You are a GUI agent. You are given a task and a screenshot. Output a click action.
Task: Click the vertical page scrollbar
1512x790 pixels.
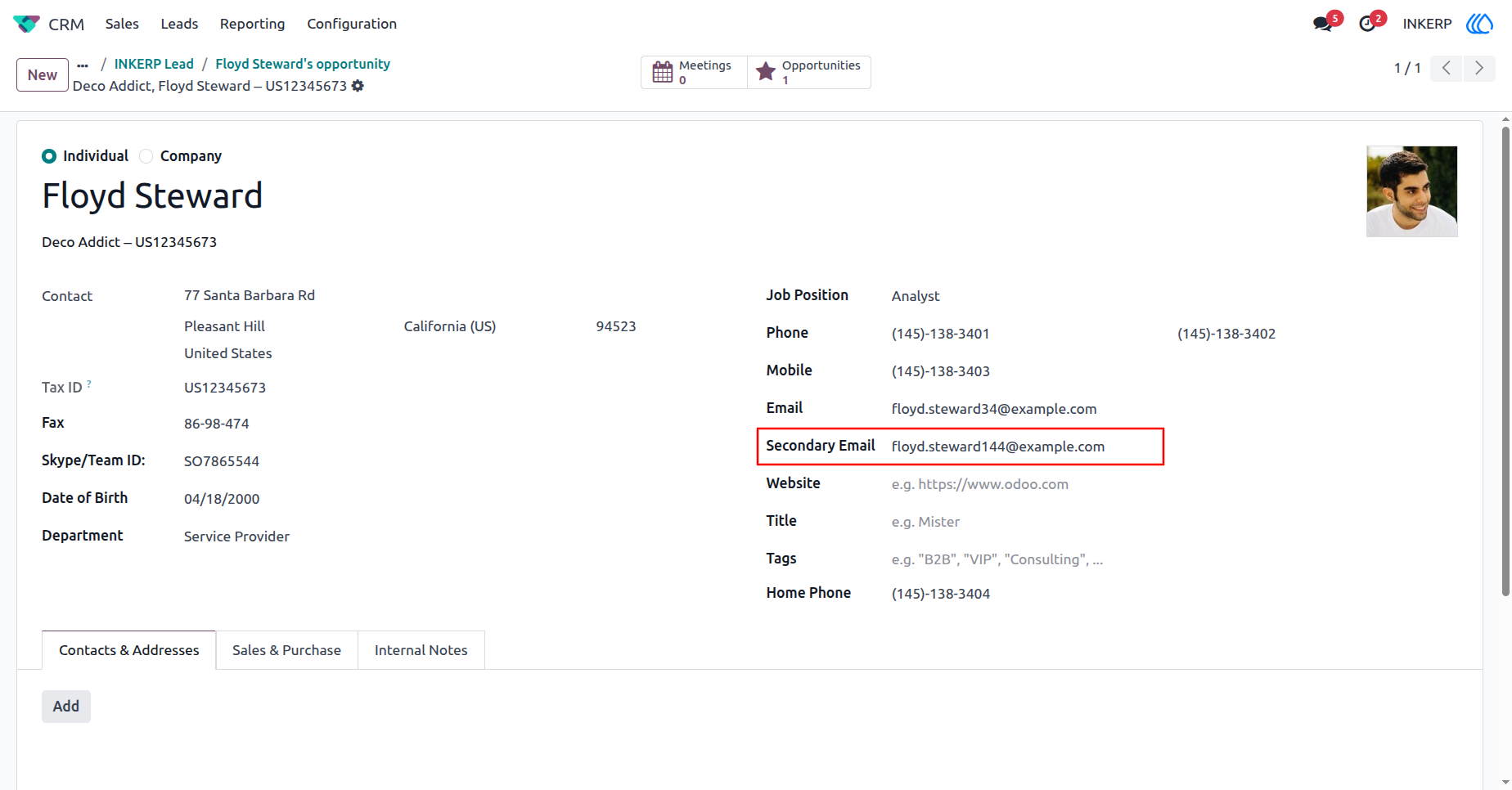(1505, 360)
